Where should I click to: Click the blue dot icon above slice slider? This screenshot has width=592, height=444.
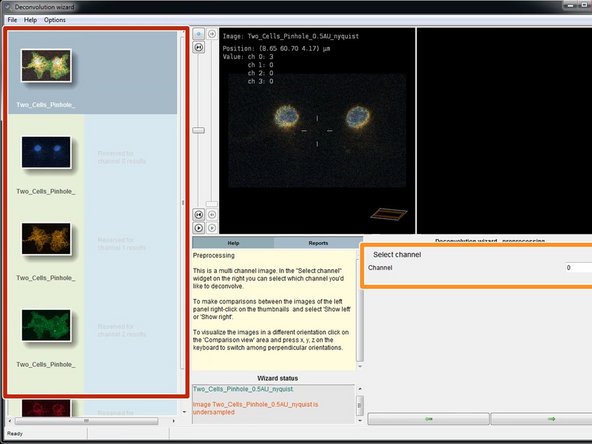199,34
